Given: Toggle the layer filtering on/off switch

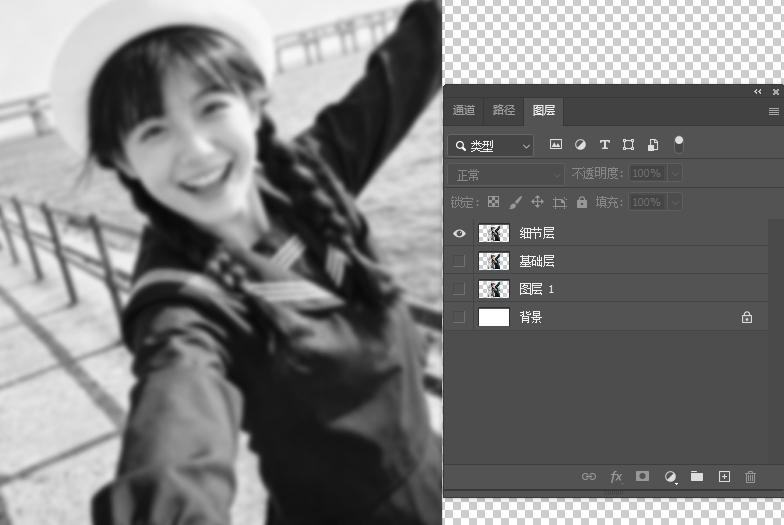Looking at the screenshot, I should pyautogui.click(x=679, y=144).
